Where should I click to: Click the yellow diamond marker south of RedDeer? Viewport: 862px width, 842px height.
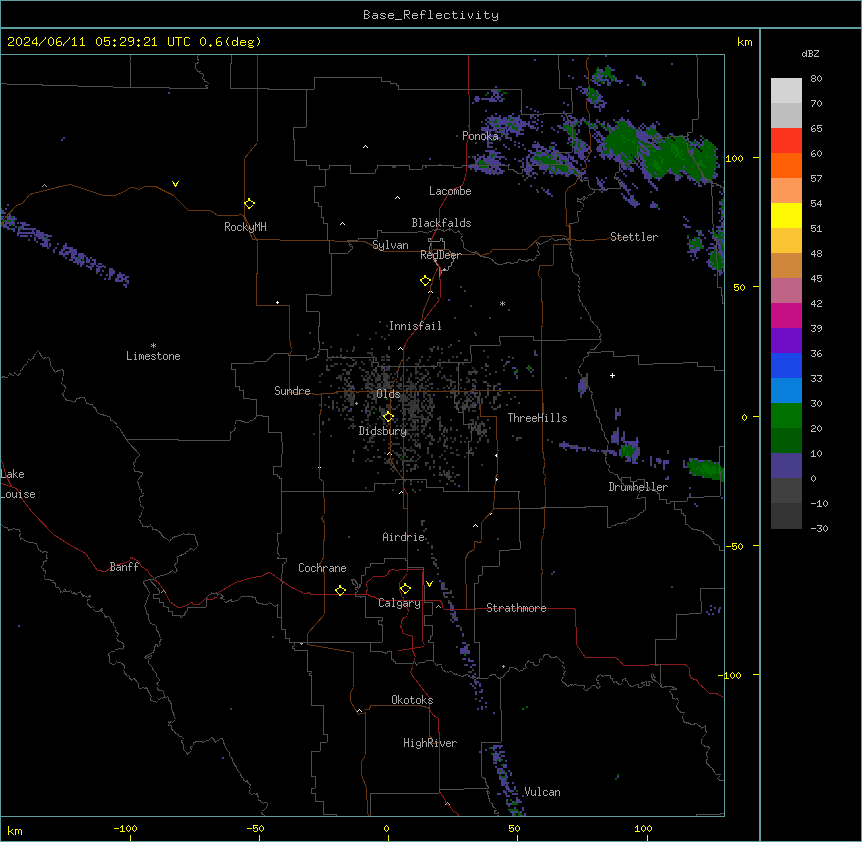pos(426,281)
